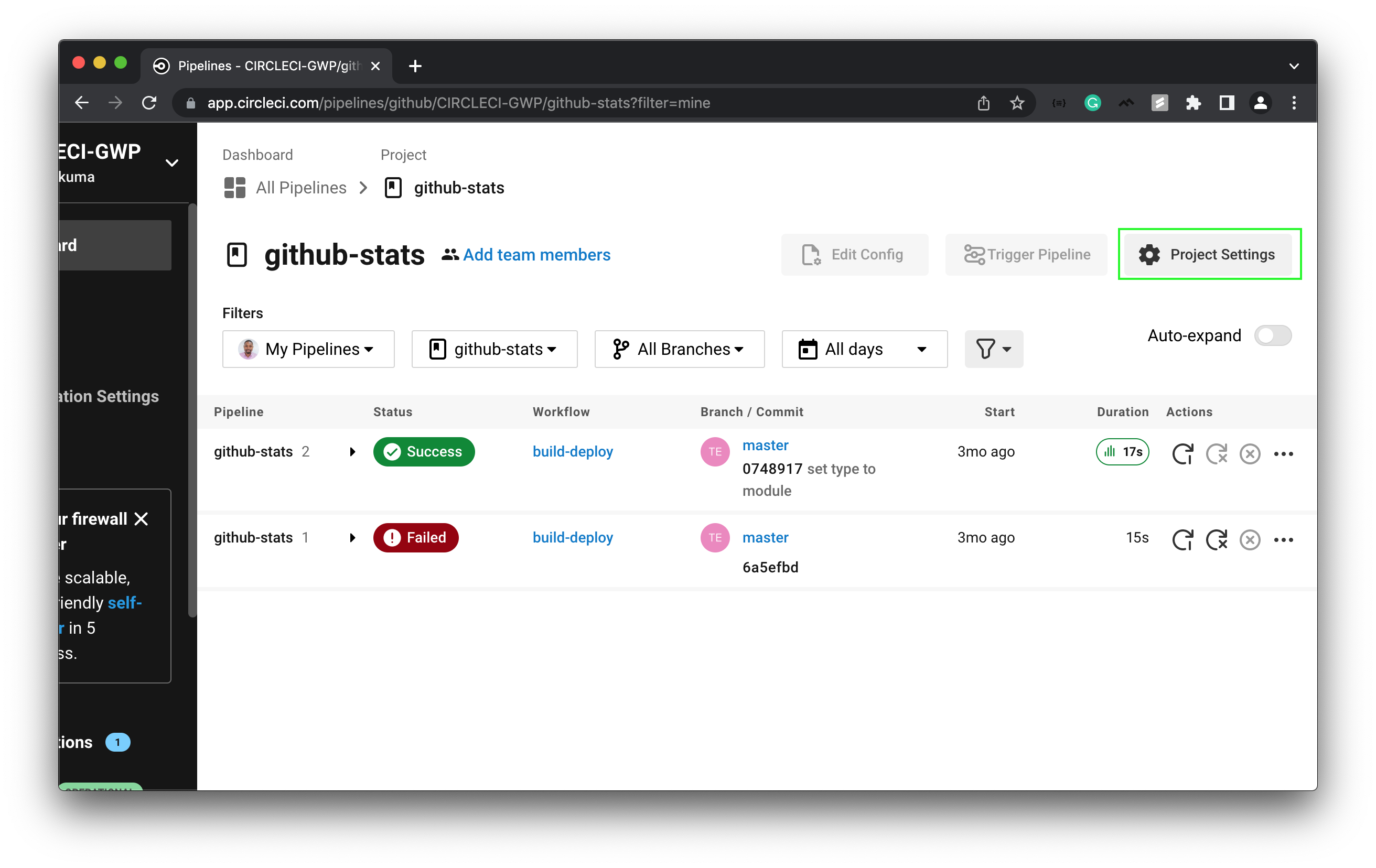The height and width of the screenshot is (868, 1376).
Task: Select the Project tab
Action: click(403, 154)
